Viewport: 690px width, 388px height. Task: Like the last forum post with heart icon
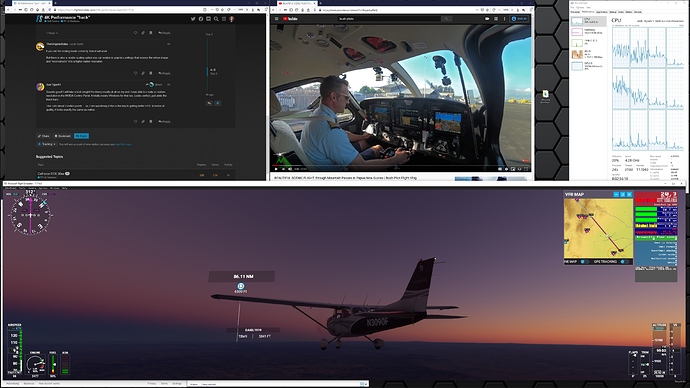click(x=136, y=121)
